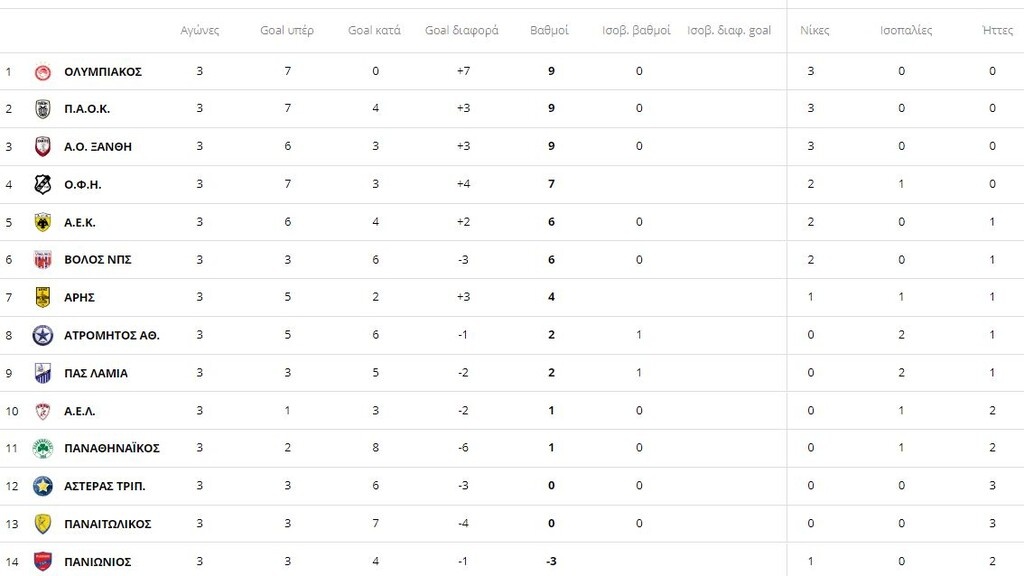The image size is (1024, 576).
Task: Click the P.A.O.K. team crest icon
Action: pyautogui.click(x=42, y=109)
